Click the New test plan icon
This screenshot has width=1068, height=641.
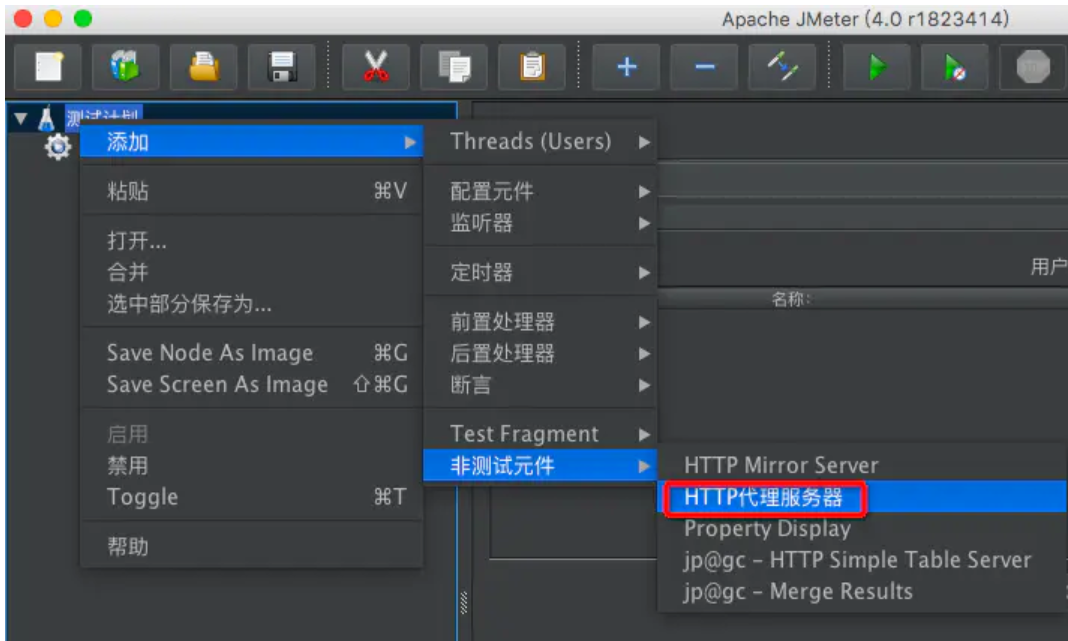click(x=48, y=67)
